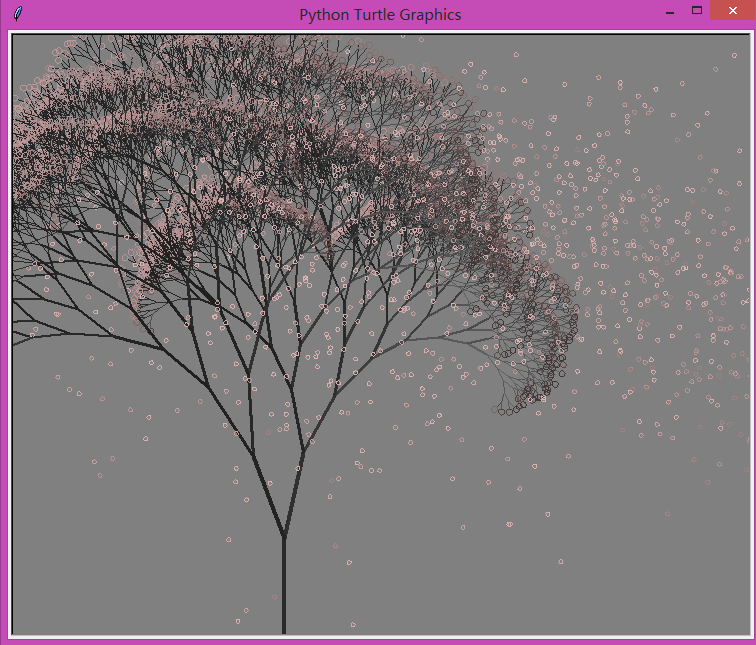Click the Python Turtle feather icon

(x=17, y=14)
